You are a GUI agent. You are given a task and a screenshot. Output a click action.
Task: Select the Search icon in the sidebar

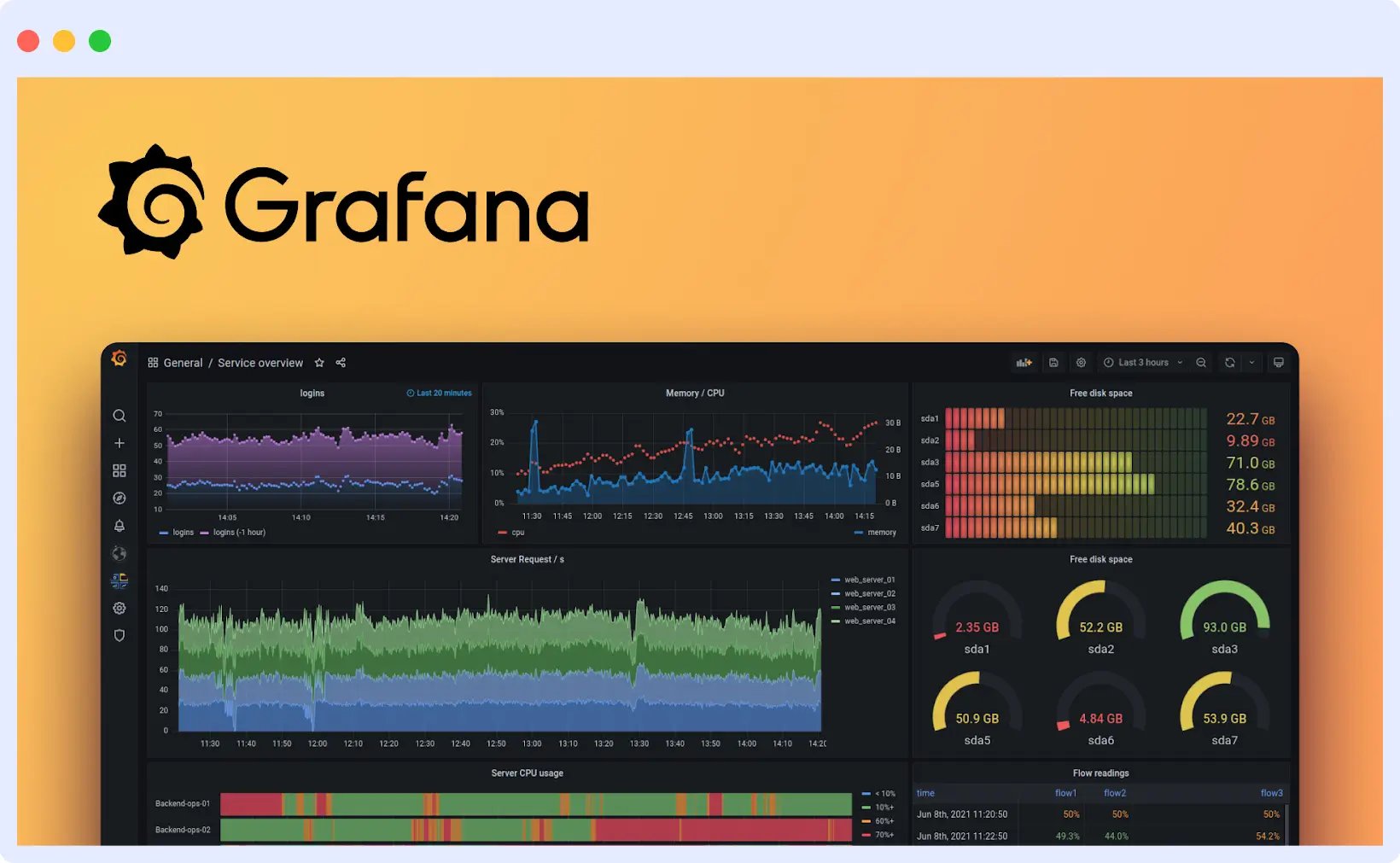tap(120, 416)
